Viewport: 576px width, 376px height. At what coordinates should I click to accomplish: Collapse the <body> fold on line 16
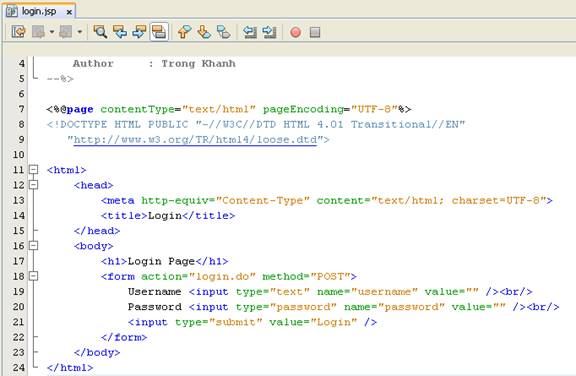(x=33, y=245)
